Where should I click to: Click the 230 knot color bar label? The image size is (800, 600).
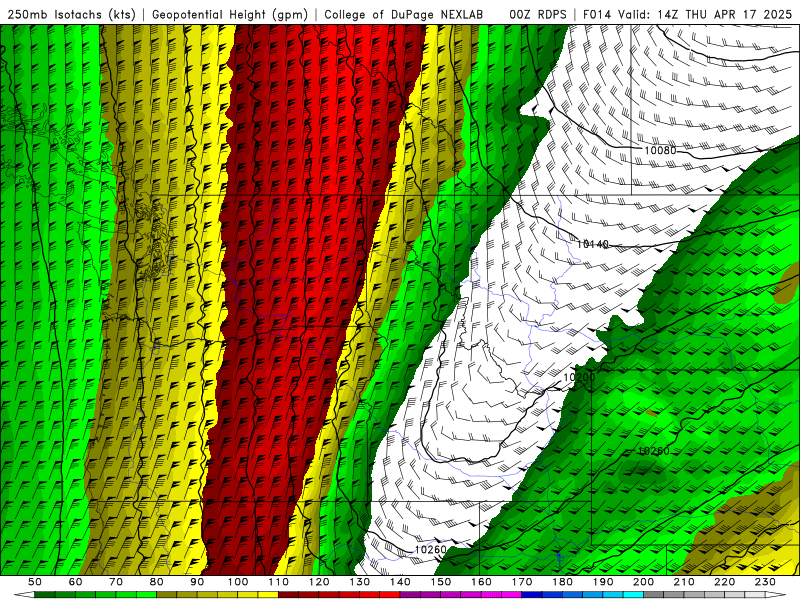(765, 582)
